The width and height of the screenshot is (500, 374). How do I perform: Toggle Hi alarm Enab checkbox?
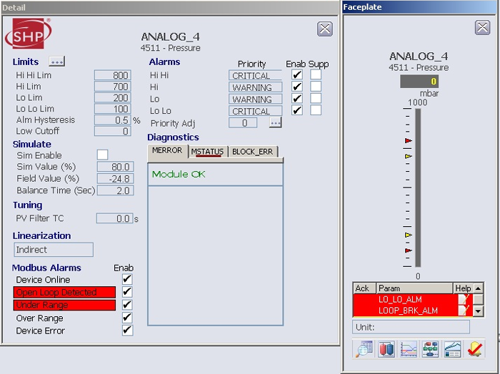pos(297,87)
